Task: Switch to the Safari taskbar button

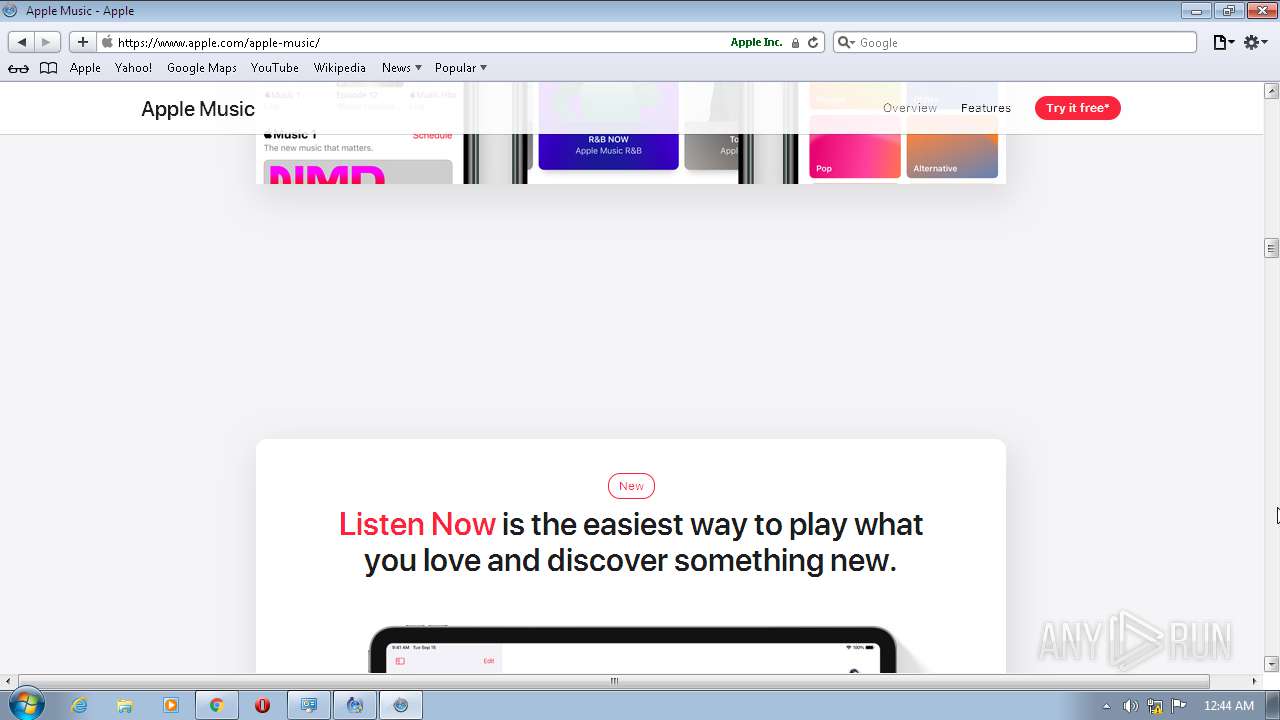Action: coord(401,705)
